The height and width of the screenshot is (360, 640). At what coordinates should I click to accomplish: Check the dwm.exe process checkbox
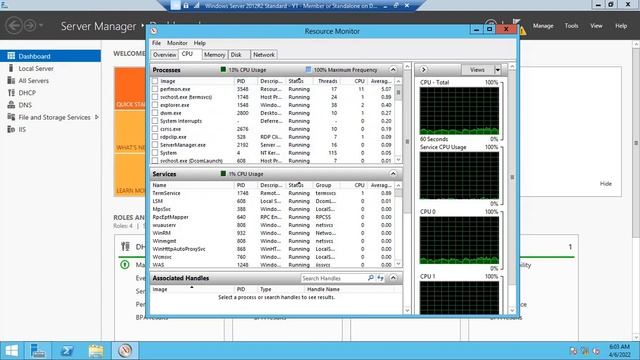[x=155, y=113]
